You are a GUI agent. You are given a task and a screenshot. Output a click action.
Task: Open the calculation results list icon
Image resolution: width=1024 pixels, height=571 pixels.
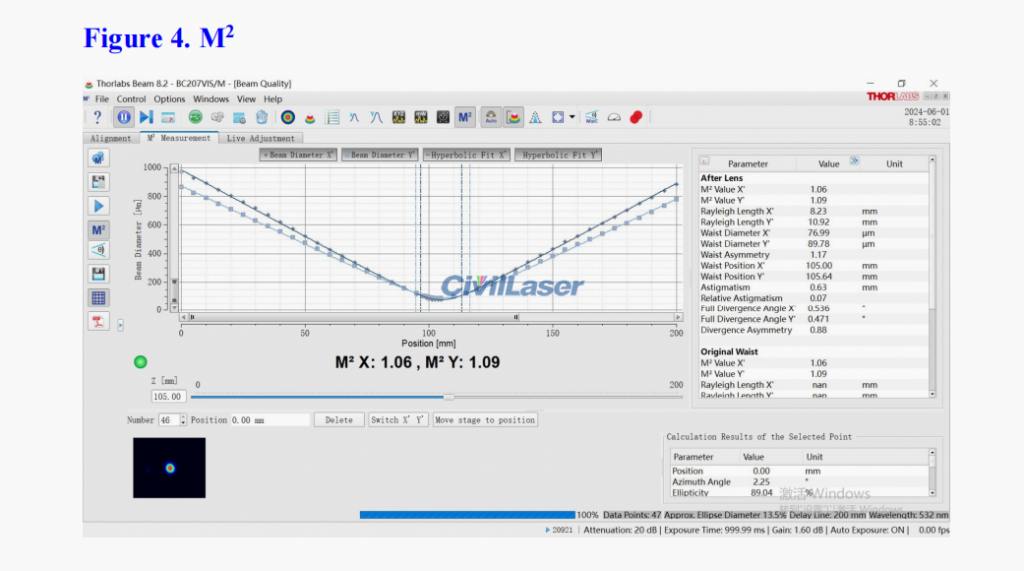click(332, 117)
